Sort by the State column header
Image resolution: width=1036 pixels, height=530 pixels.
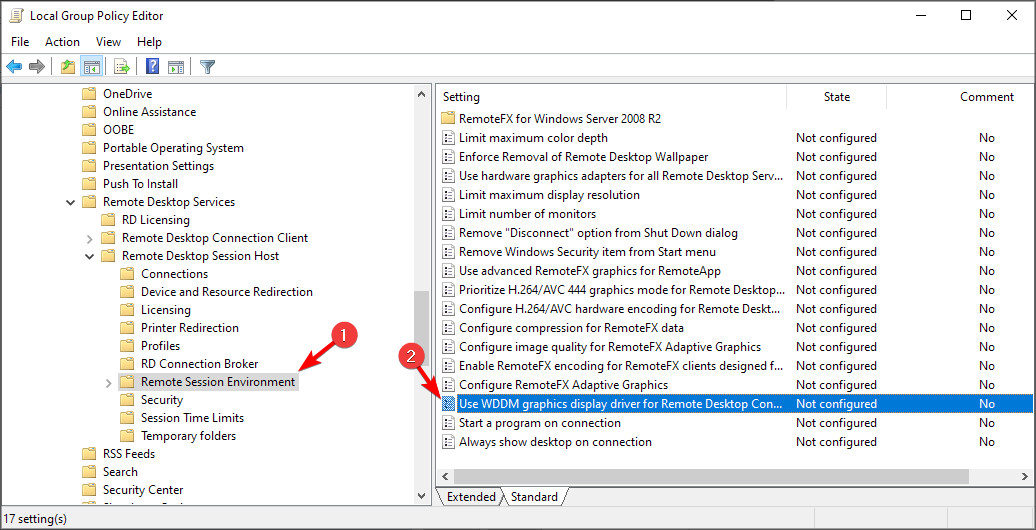(x=836, y=96)
